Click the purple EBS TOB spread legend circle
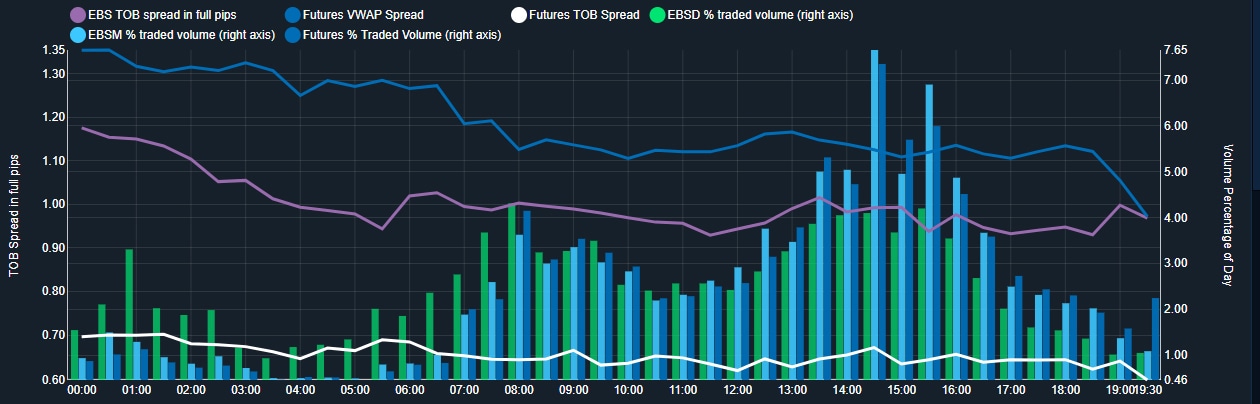The image size is (1260, 404). (x=76, y=15)
